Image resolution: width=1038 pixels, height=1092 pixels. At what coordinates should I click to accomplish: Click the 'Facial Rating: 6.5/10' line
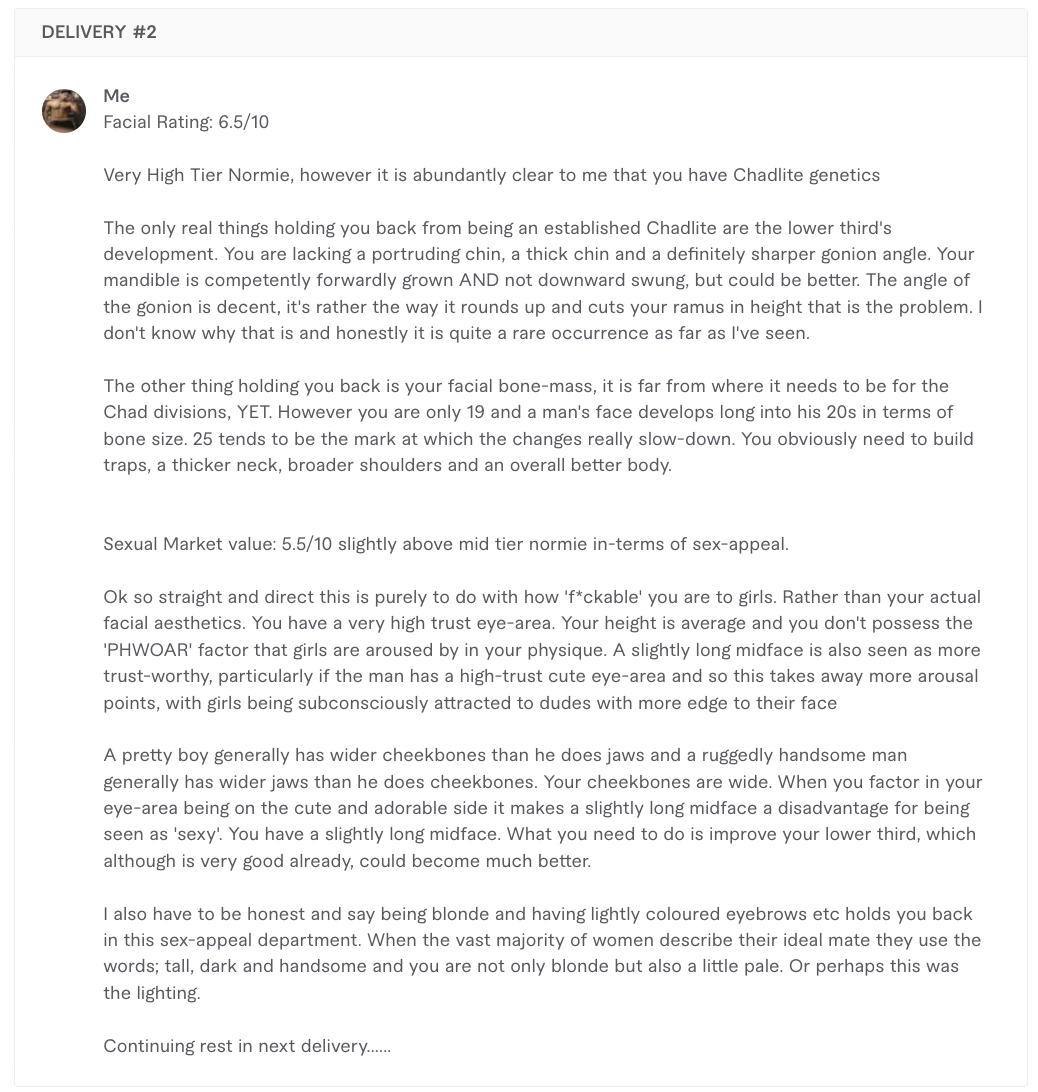(186, 122)
